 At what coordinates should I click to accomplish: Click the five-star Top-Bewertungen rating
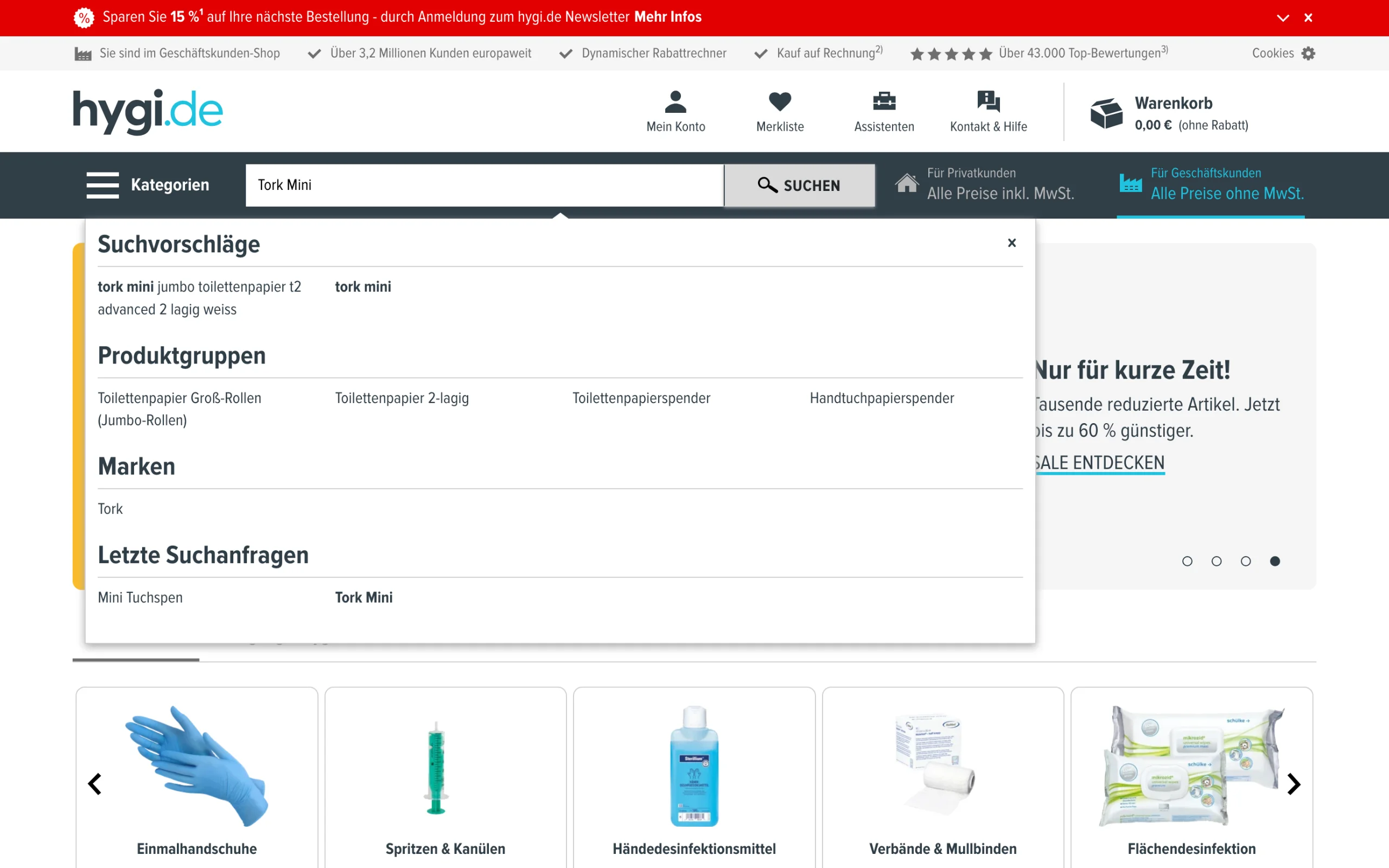click(951, 54)
